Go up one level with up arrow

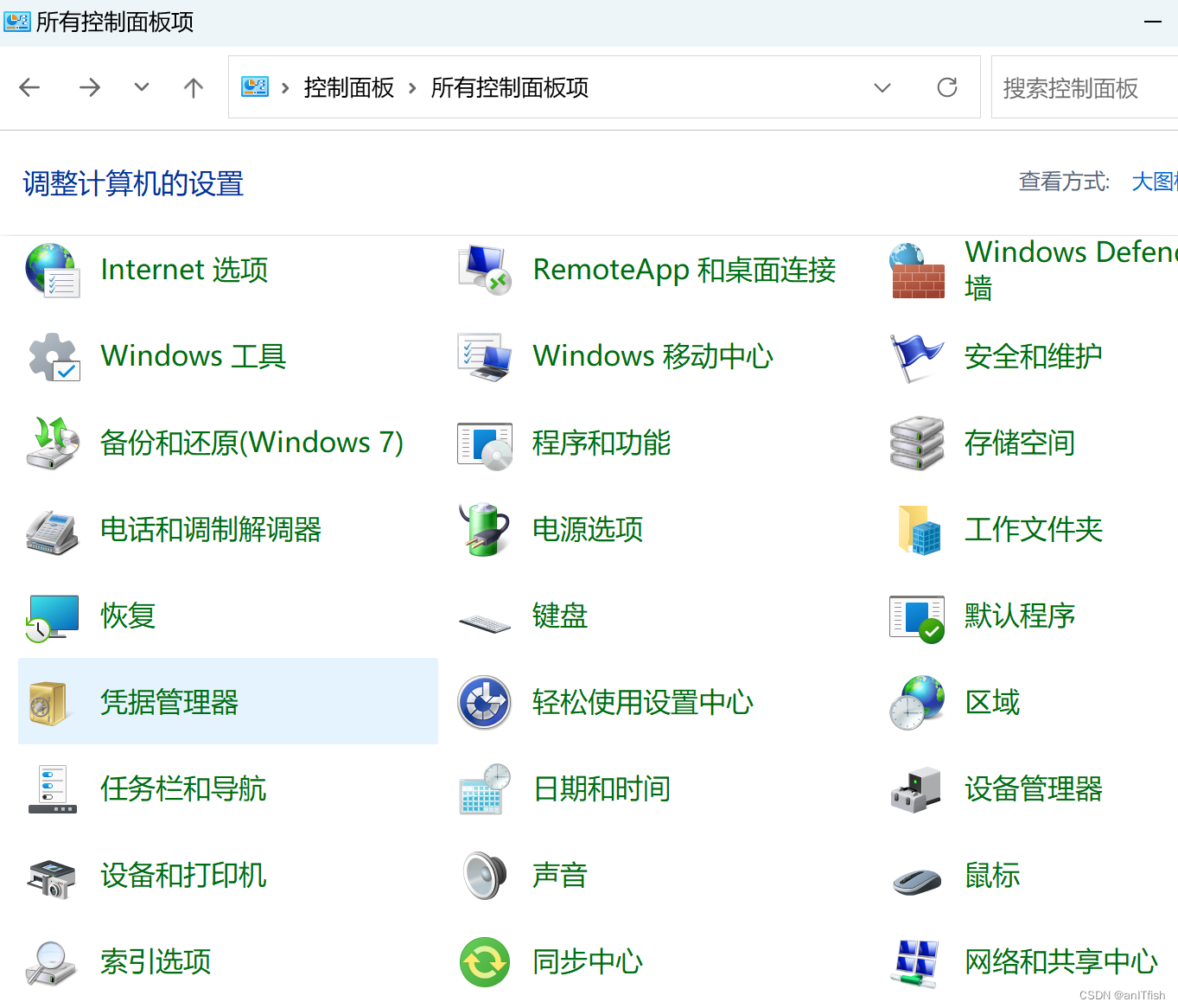[x=194, y=87]
